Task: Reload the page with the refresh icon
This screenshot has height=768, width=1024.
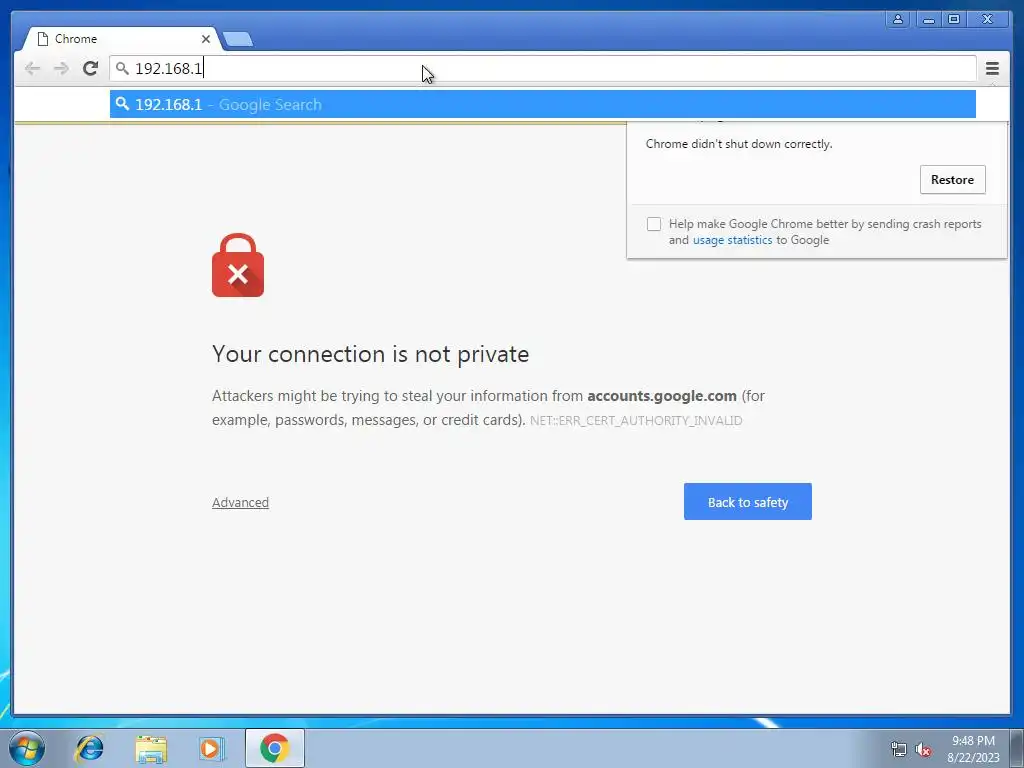Action: click(90, 68)
